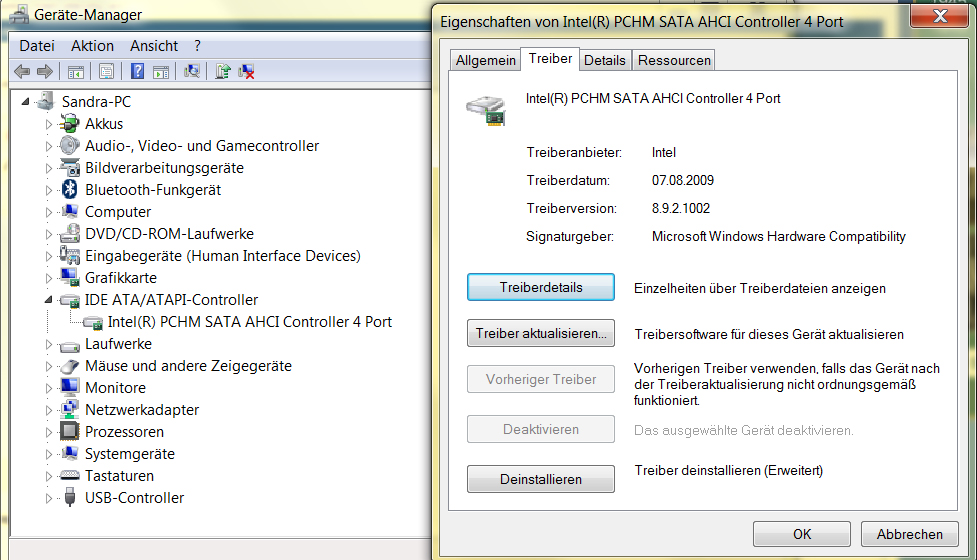Expand the USB-Controller node arrow
The width and height of the screenshot is (977, 560).
tap(49, 498)
